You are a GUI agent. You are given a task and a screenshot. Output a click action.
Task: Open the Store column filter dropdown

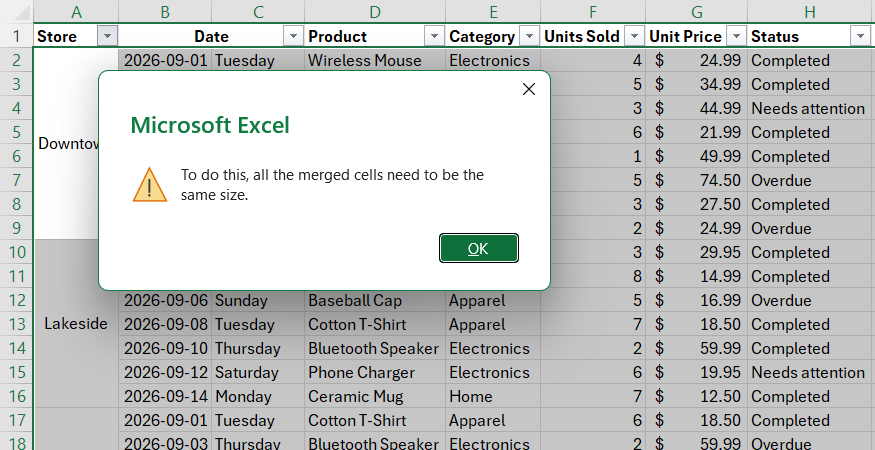click(x=107, y=36)
